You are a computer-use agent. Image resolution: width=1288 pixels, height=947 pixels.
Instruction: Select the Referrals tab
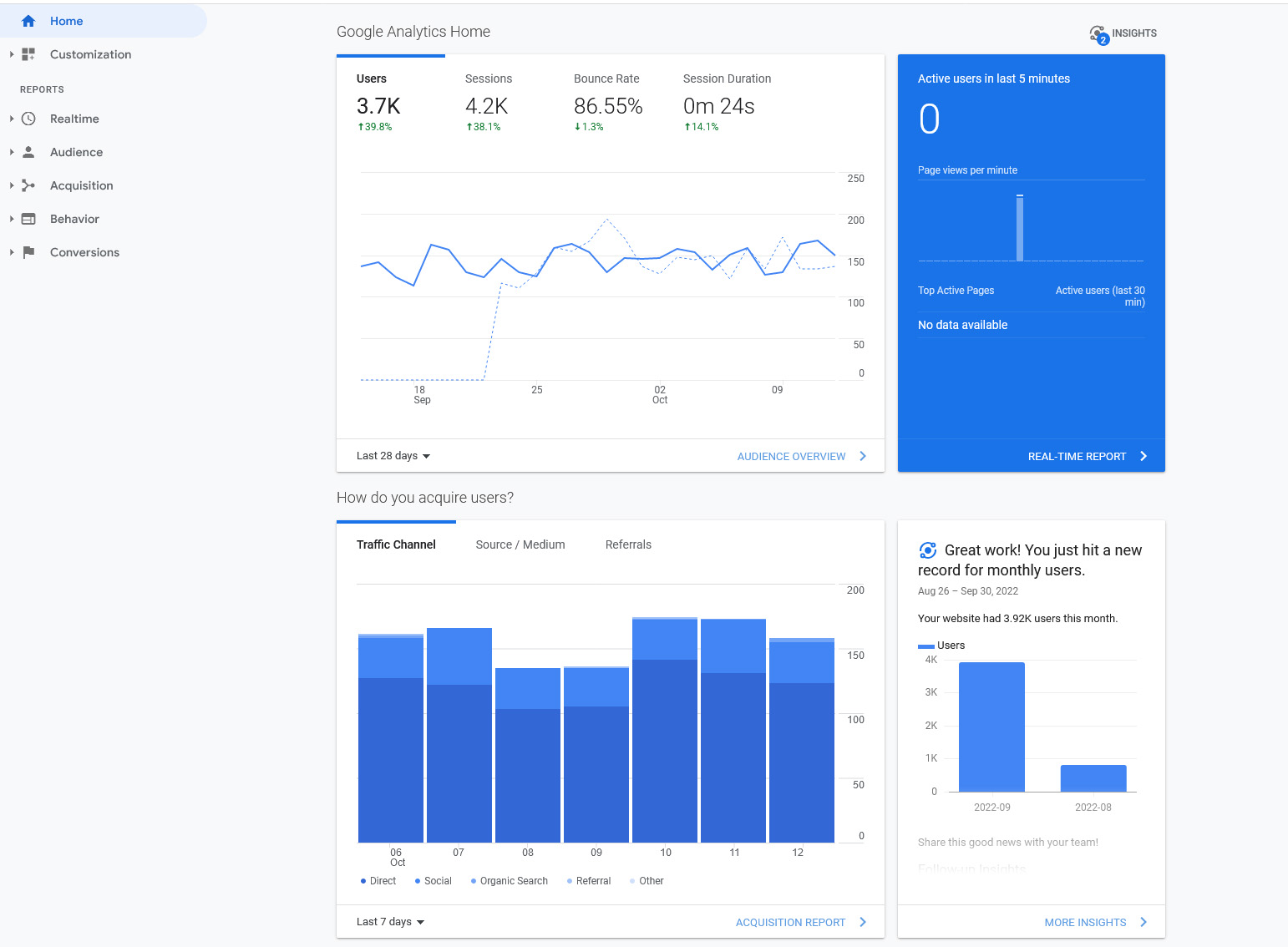point(628,544)
